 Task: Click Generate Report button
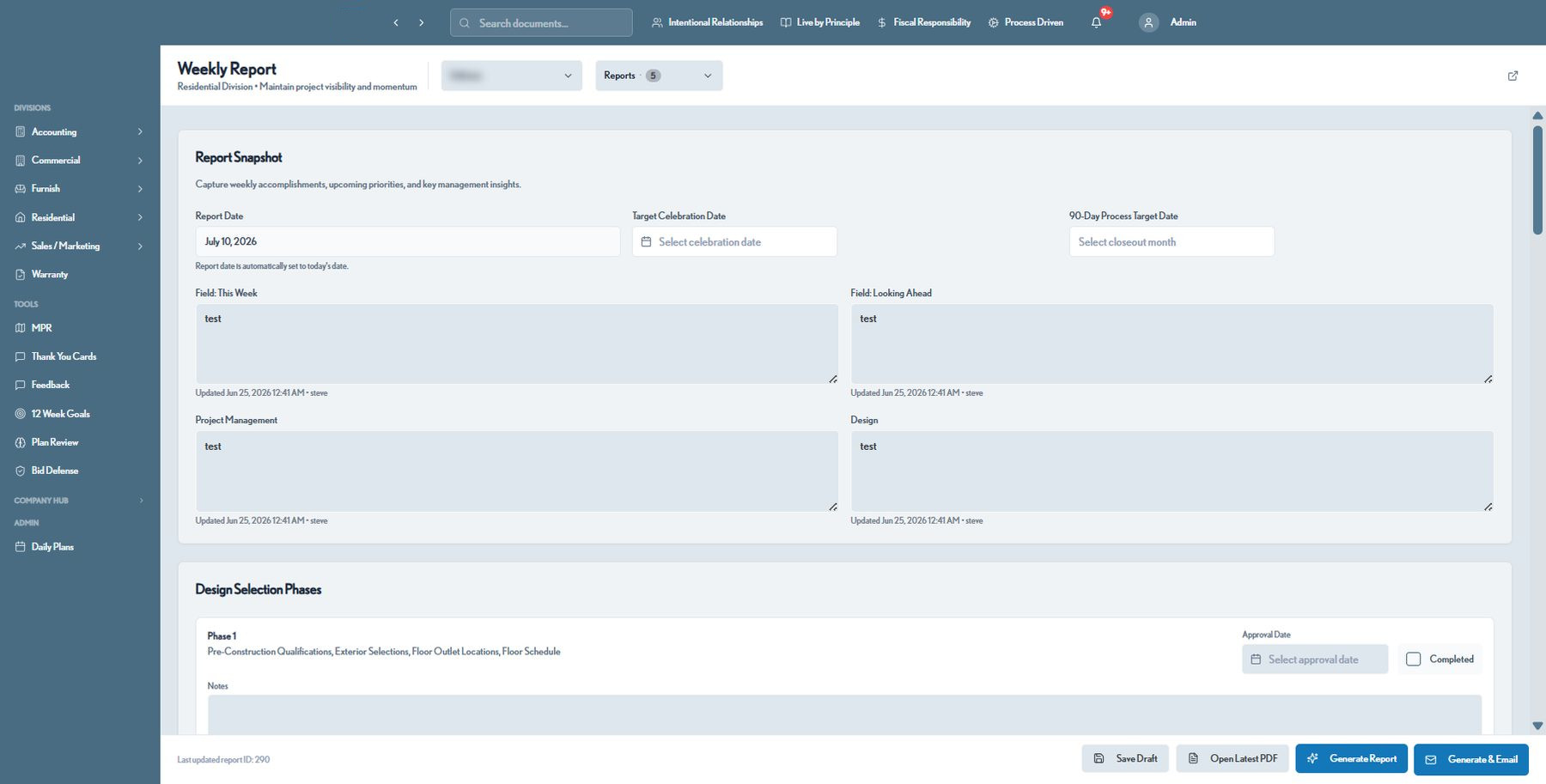tap(1351, 758)
